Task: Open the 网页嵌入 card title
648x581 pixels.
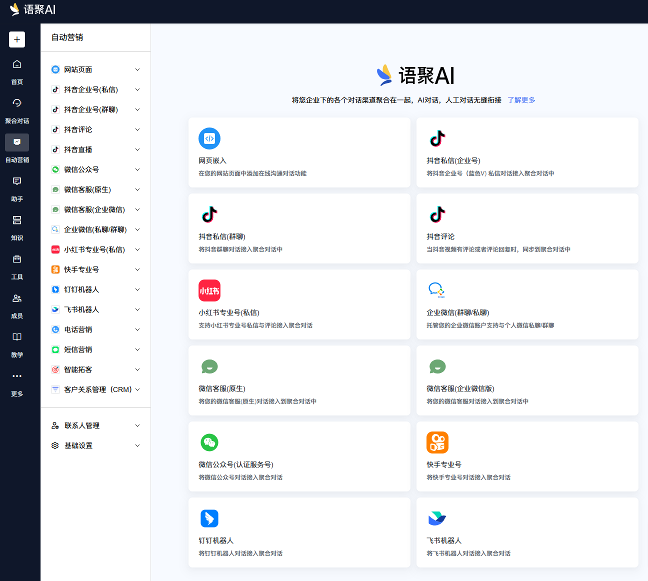Action: pos(212,160)
